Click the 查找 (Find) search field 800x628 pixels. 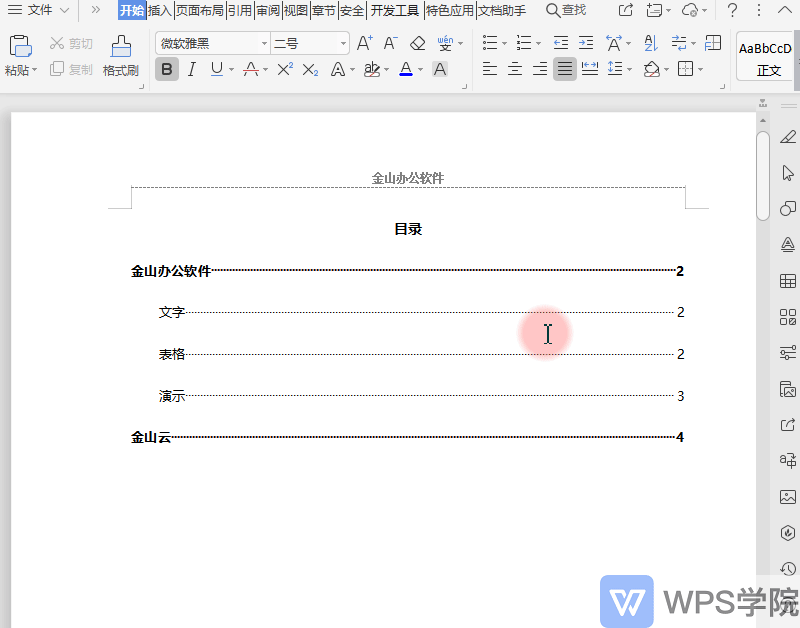(567, 10)
